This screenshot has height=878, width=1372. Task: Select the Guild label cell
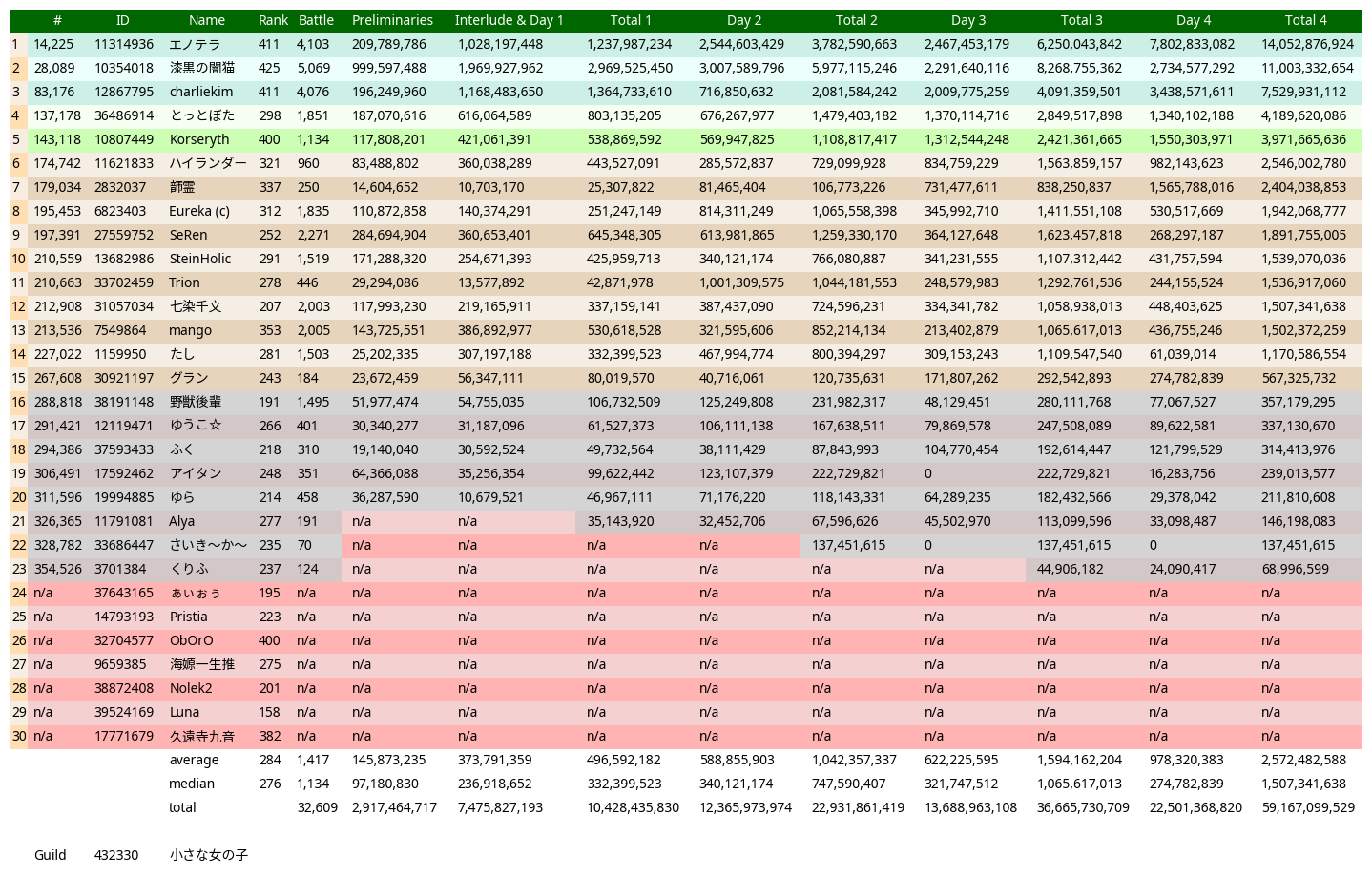(50, 855)
